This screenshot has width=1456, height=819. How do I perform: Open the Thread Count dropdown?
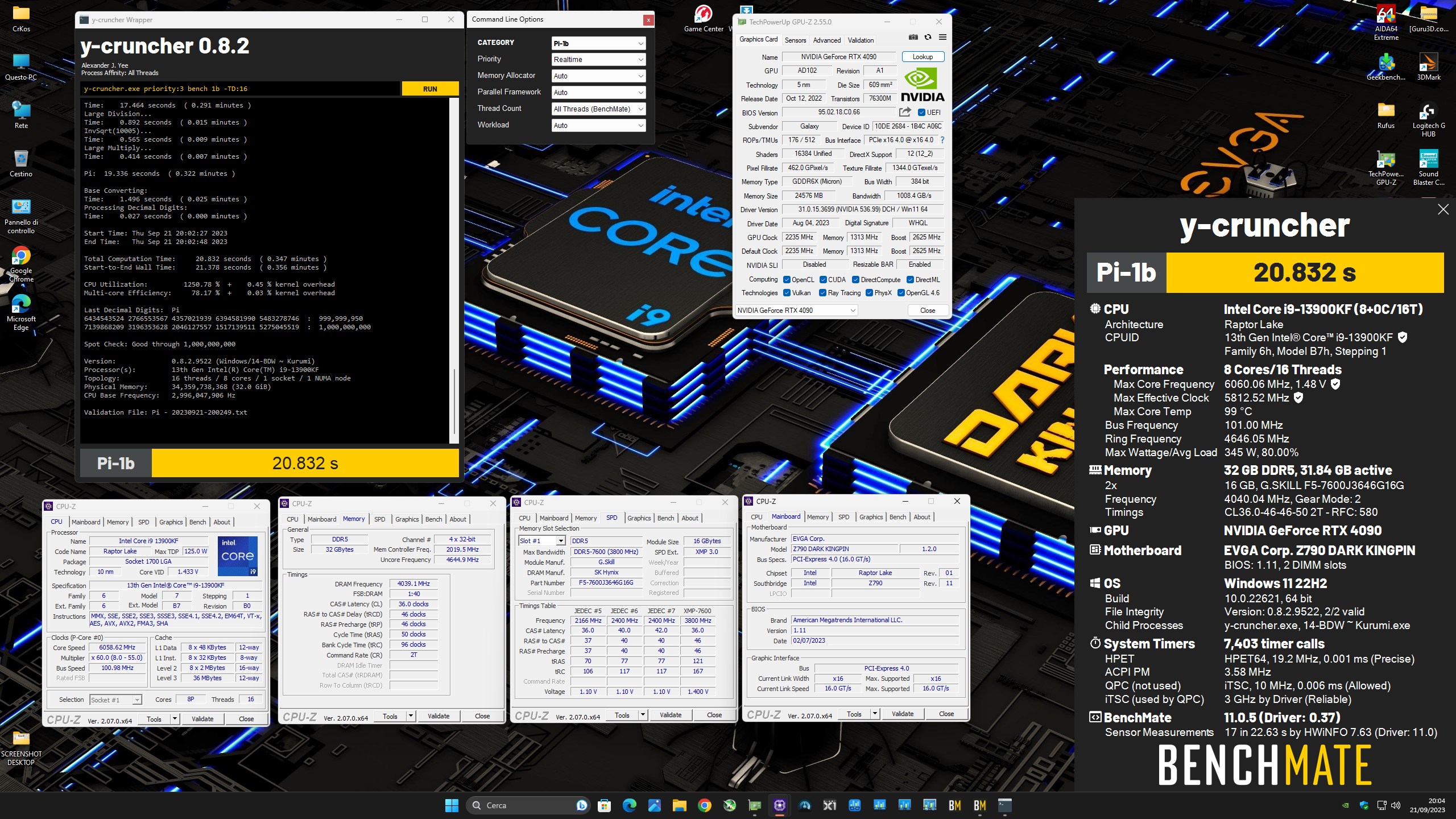pyautogui.click(x=598, y=109)
